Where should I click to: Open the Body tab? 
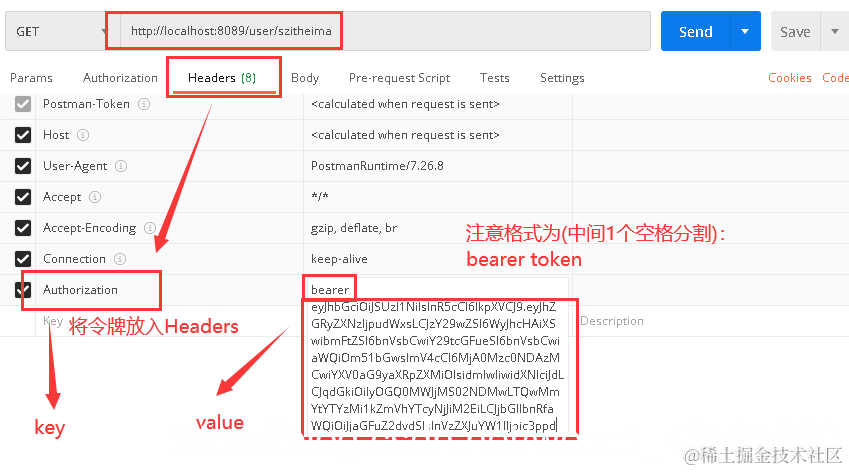coord(305,78)
